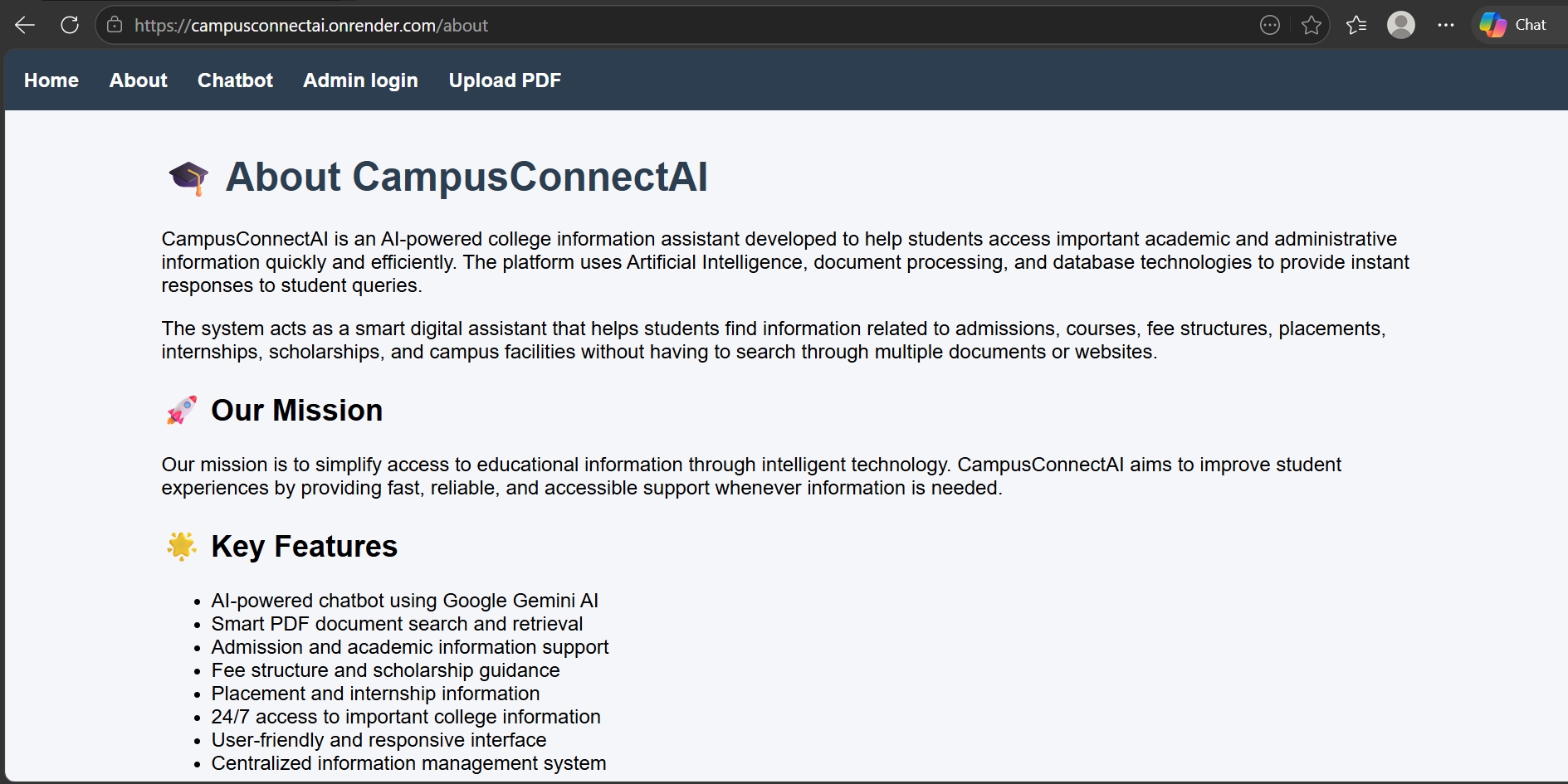Open the Upload PDF page
Image resolution: width=1568 pixels, height=784 pixels.
[505, 80]
